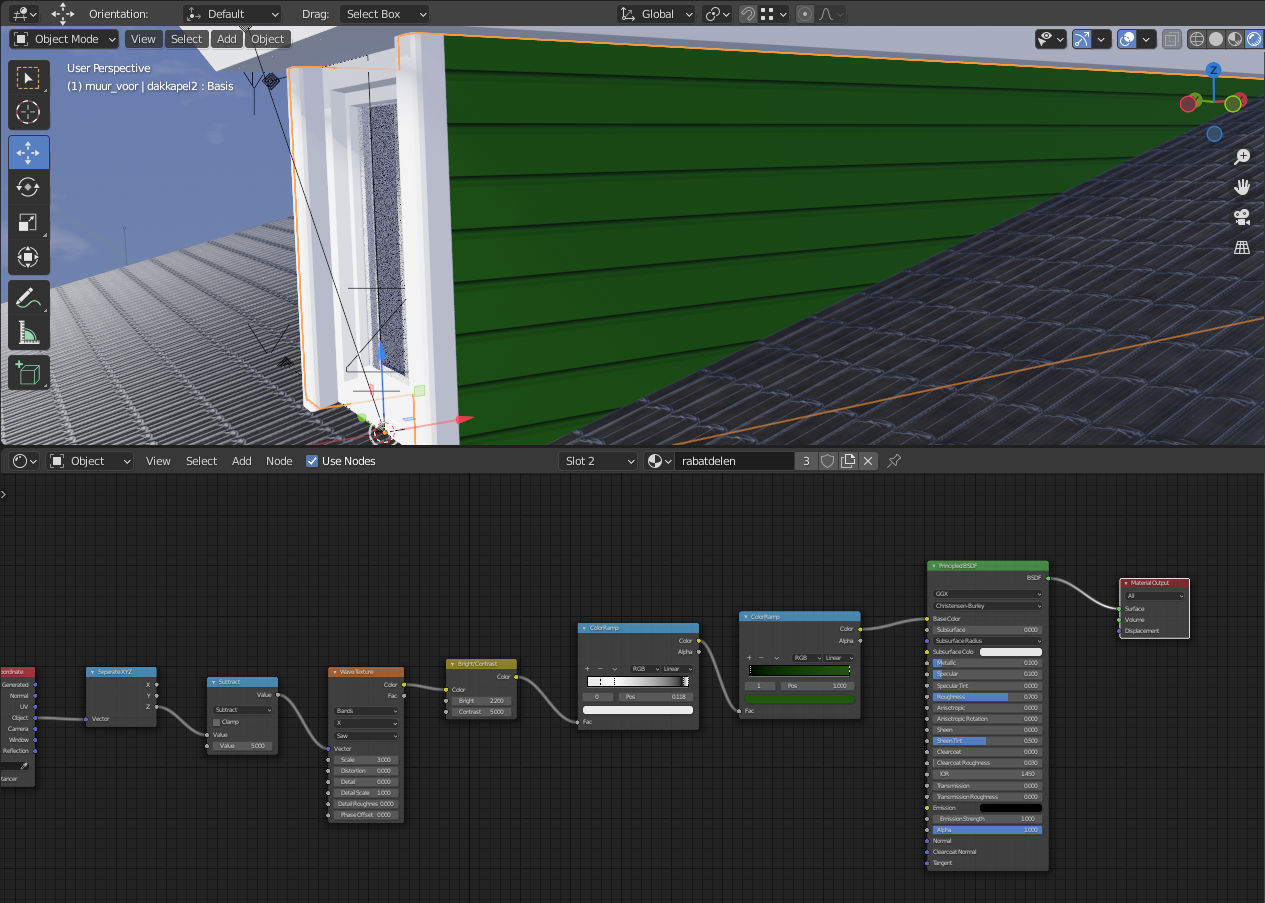This screenshot has width=1265, height=903.
Task: Open the node editor Add menu
Action: click(x=242, y=461)
